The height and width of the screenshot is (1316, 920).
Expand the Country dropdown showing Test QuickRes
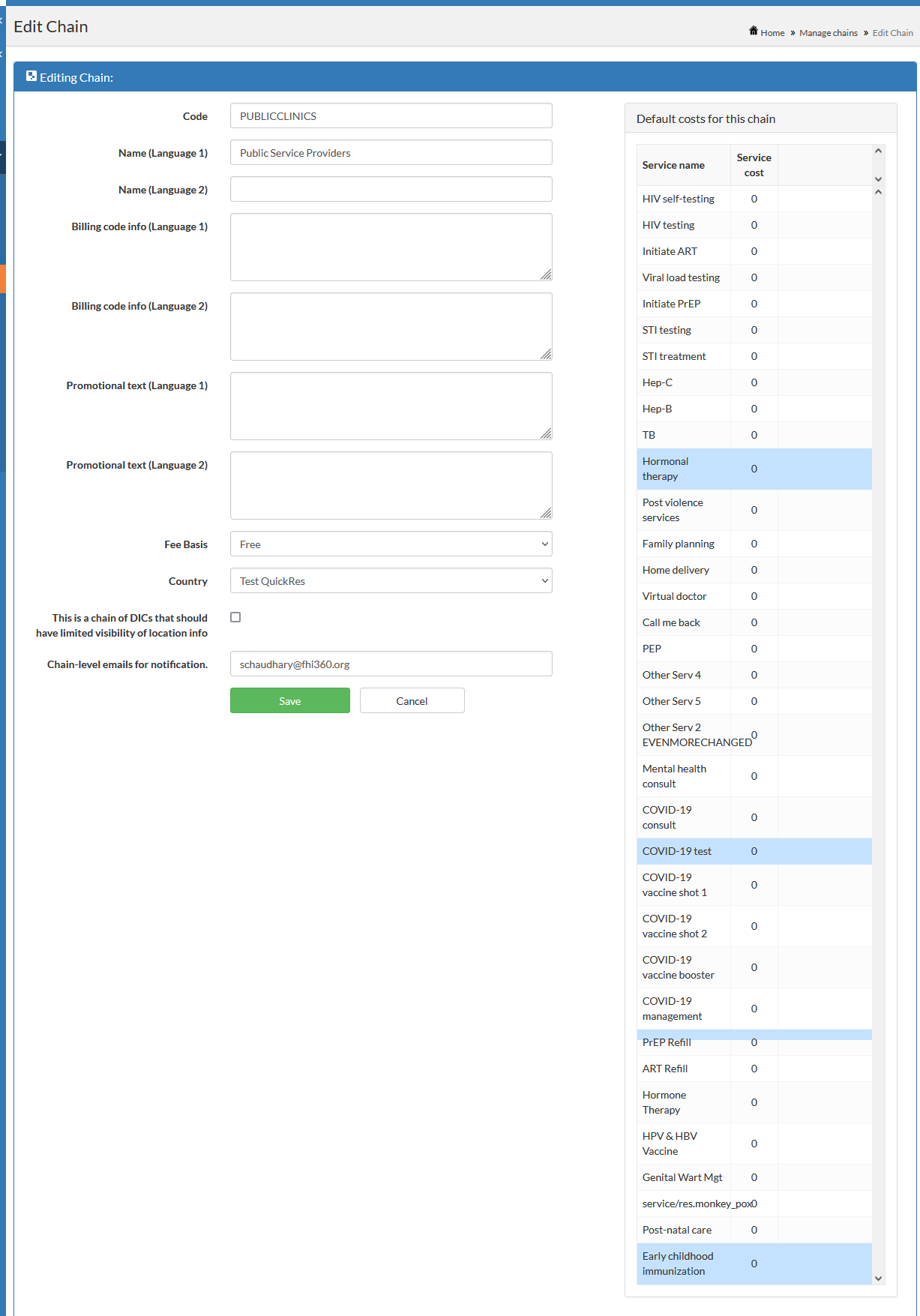coord(391,581)
